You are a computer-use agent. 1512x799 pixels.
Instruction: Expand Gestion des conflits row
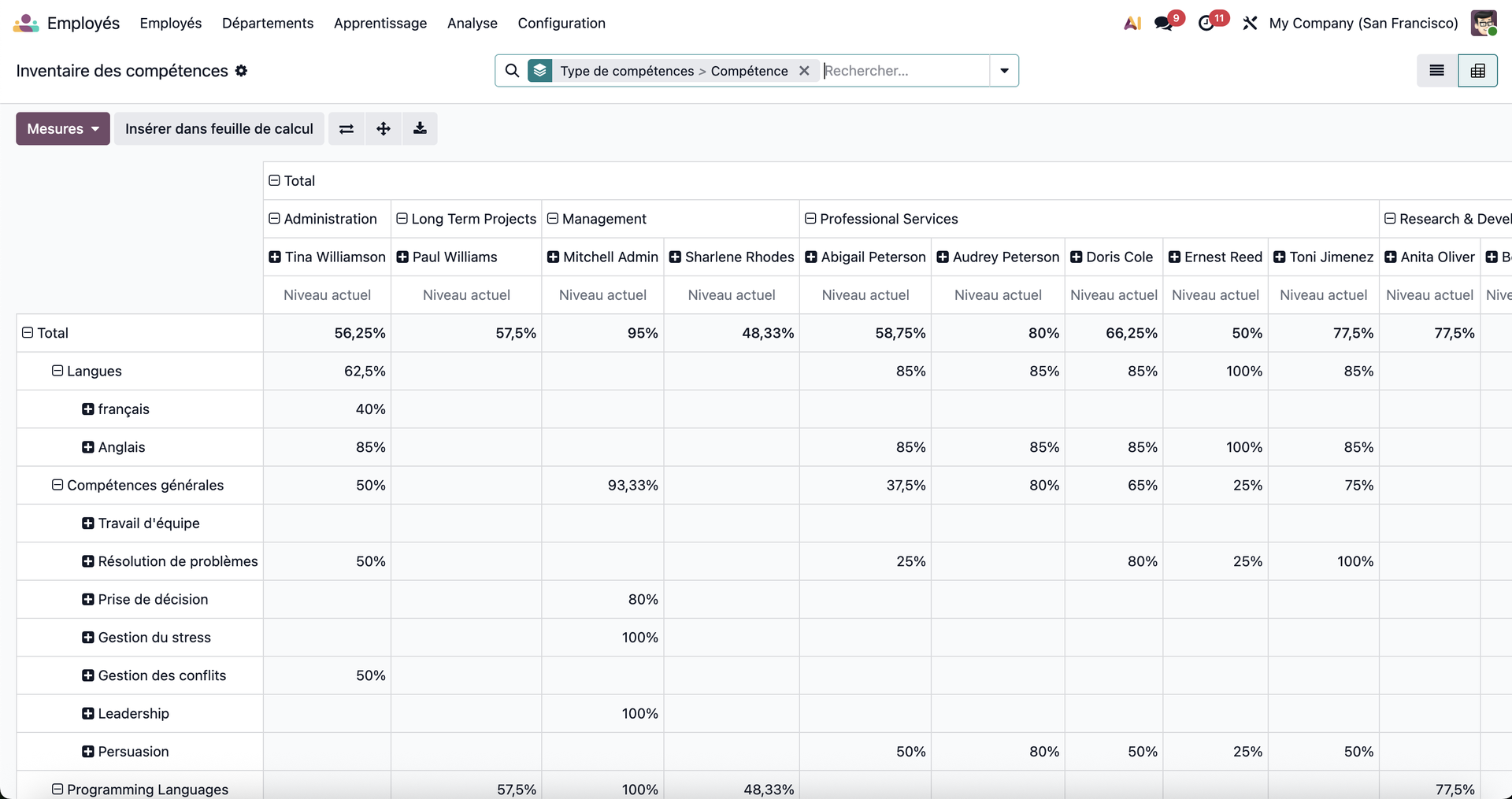click(x=88, y=675)
